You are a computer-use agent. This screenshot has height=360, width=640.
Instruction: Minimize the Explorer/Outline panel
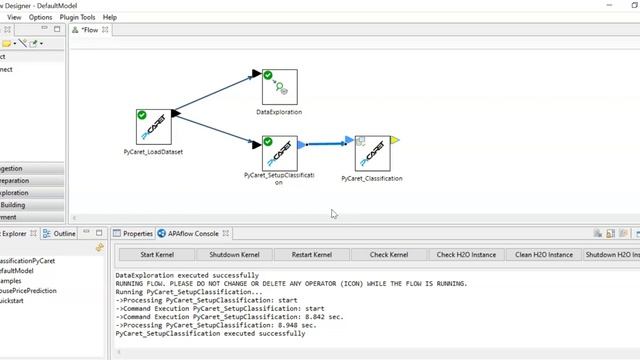click(x=86, y=232)
